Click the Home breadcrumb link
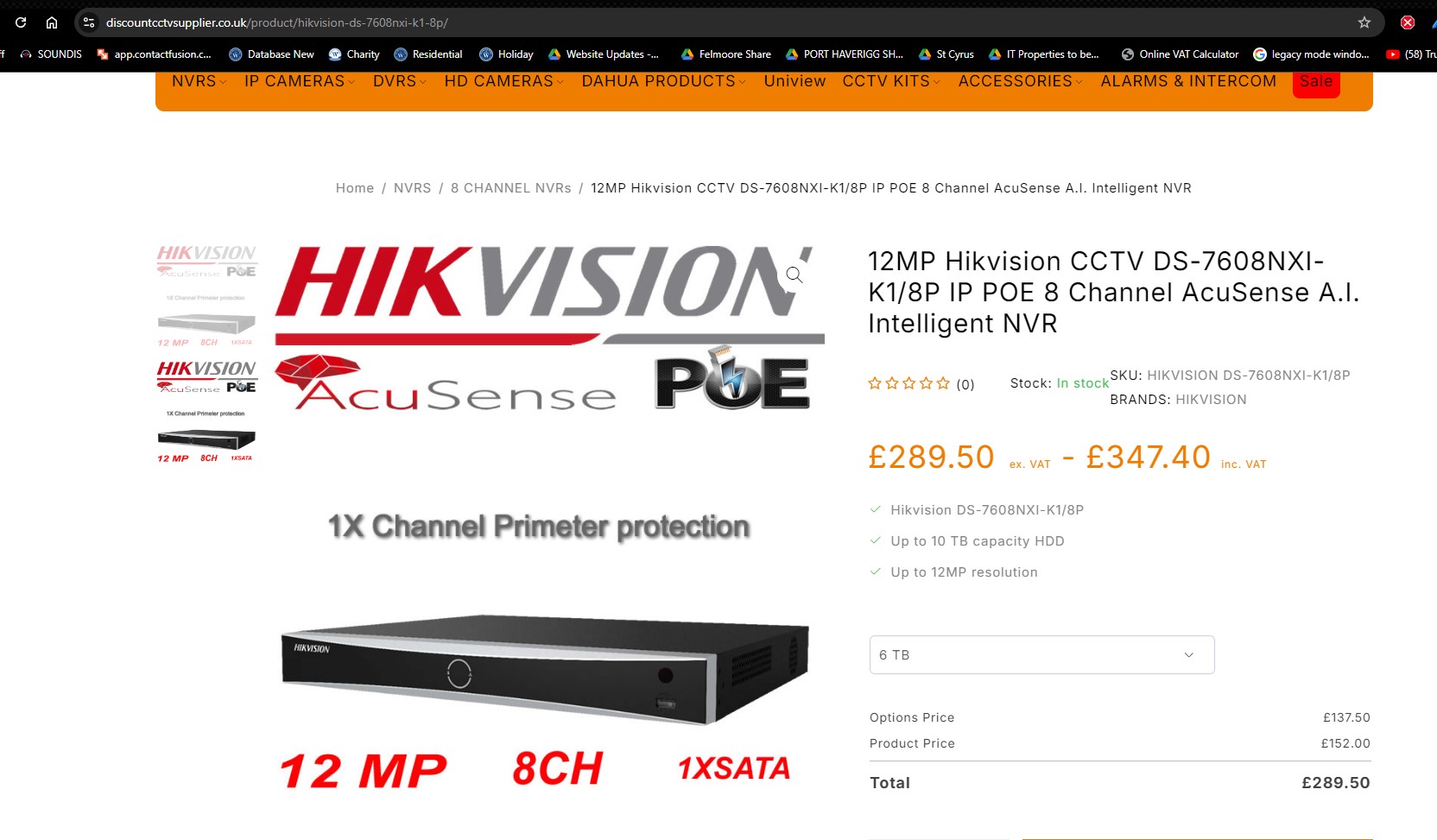 [355, 188]
